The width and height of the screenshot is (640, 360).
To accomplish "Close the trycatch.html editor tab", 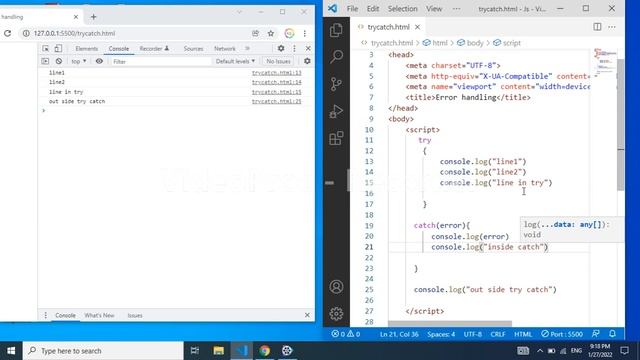I will (x=417, y=27).
